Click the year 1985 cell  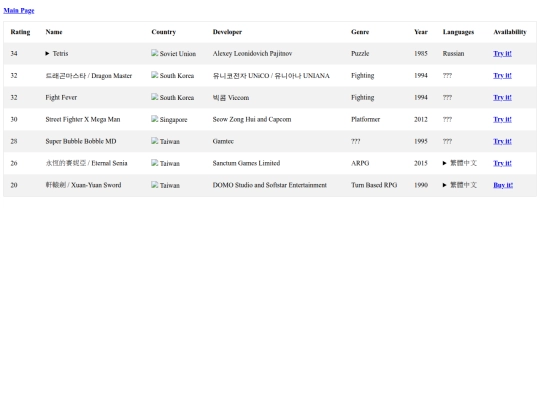421,53
